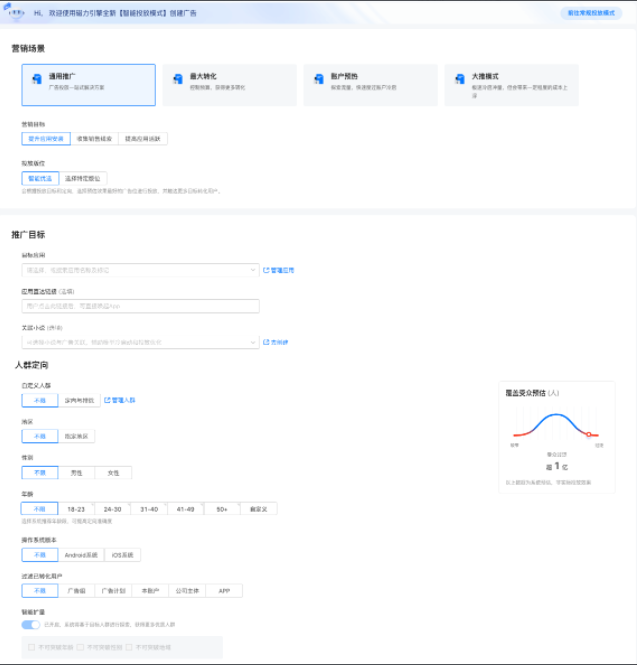Viewport: 637px width, 665px height.
Task: Click the 覆盖受众预估 chart curve
Action: pos(556,425)
